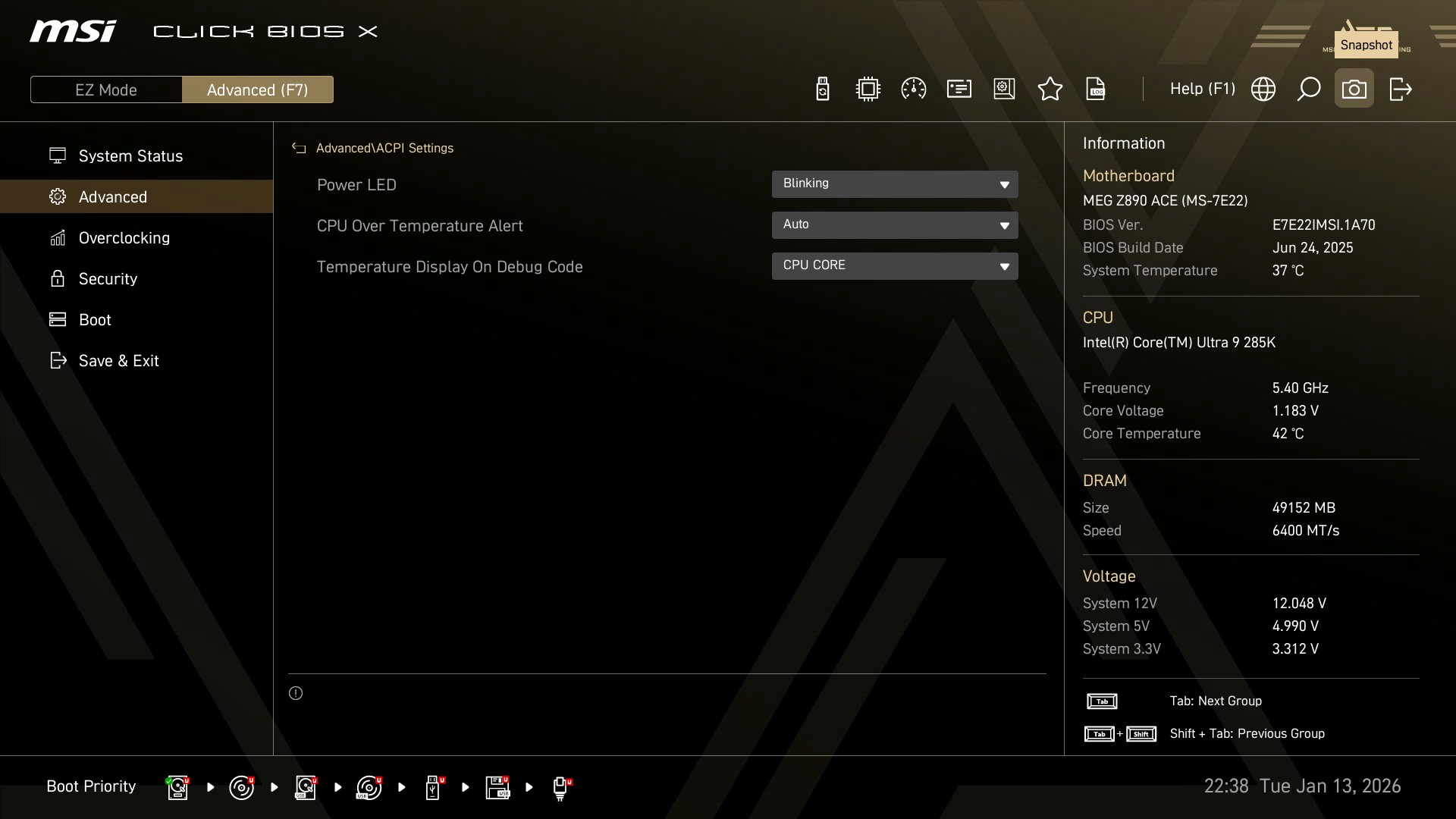Open the search magnifier icon
The height and width of the screenshot is (819, 1456).
tap(1308, 89)
